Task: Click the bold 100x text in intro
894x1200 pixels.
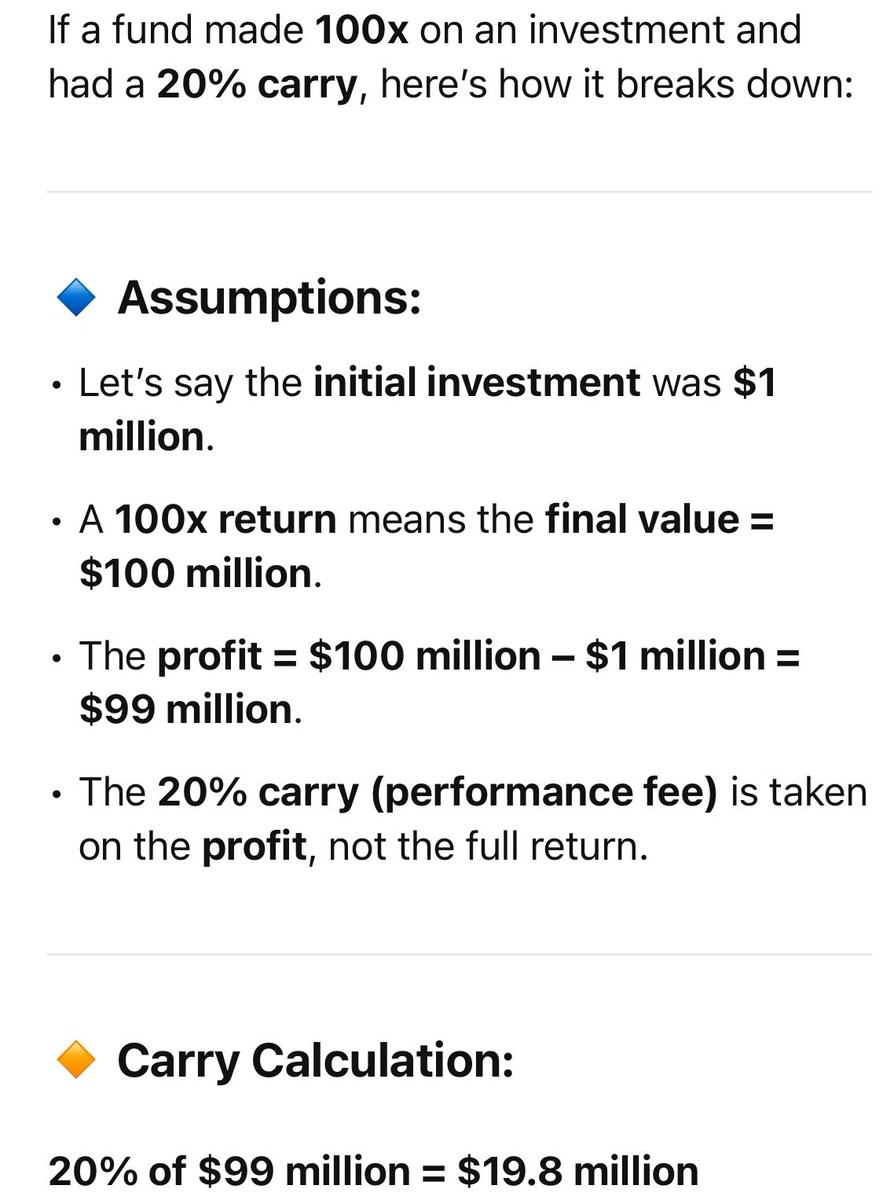Action: [x=362, y=30]
